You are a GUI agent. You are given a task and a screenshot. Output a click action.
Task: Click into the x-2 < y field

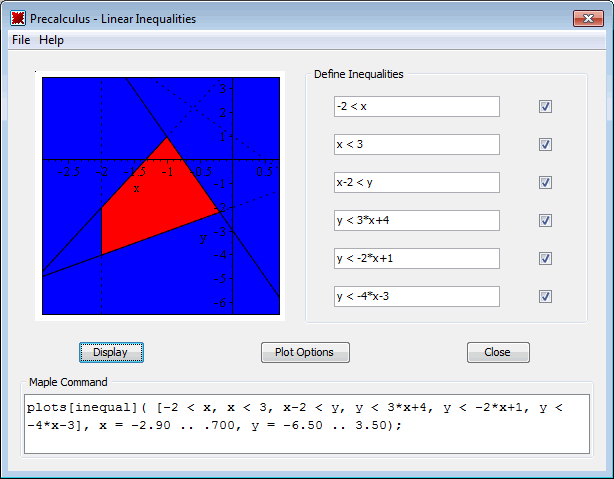point(416,183)
